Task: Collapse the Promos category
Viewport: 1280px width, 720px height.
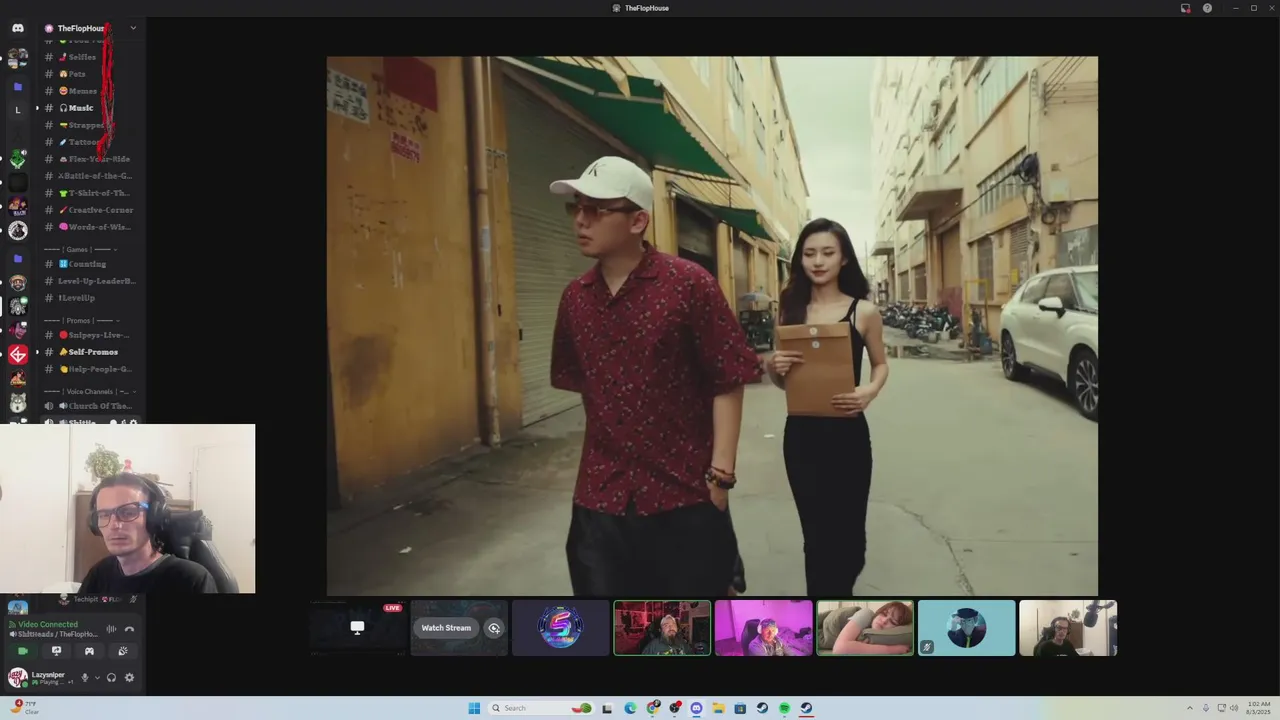Action: pyautogui.click(x=81, y=320)
